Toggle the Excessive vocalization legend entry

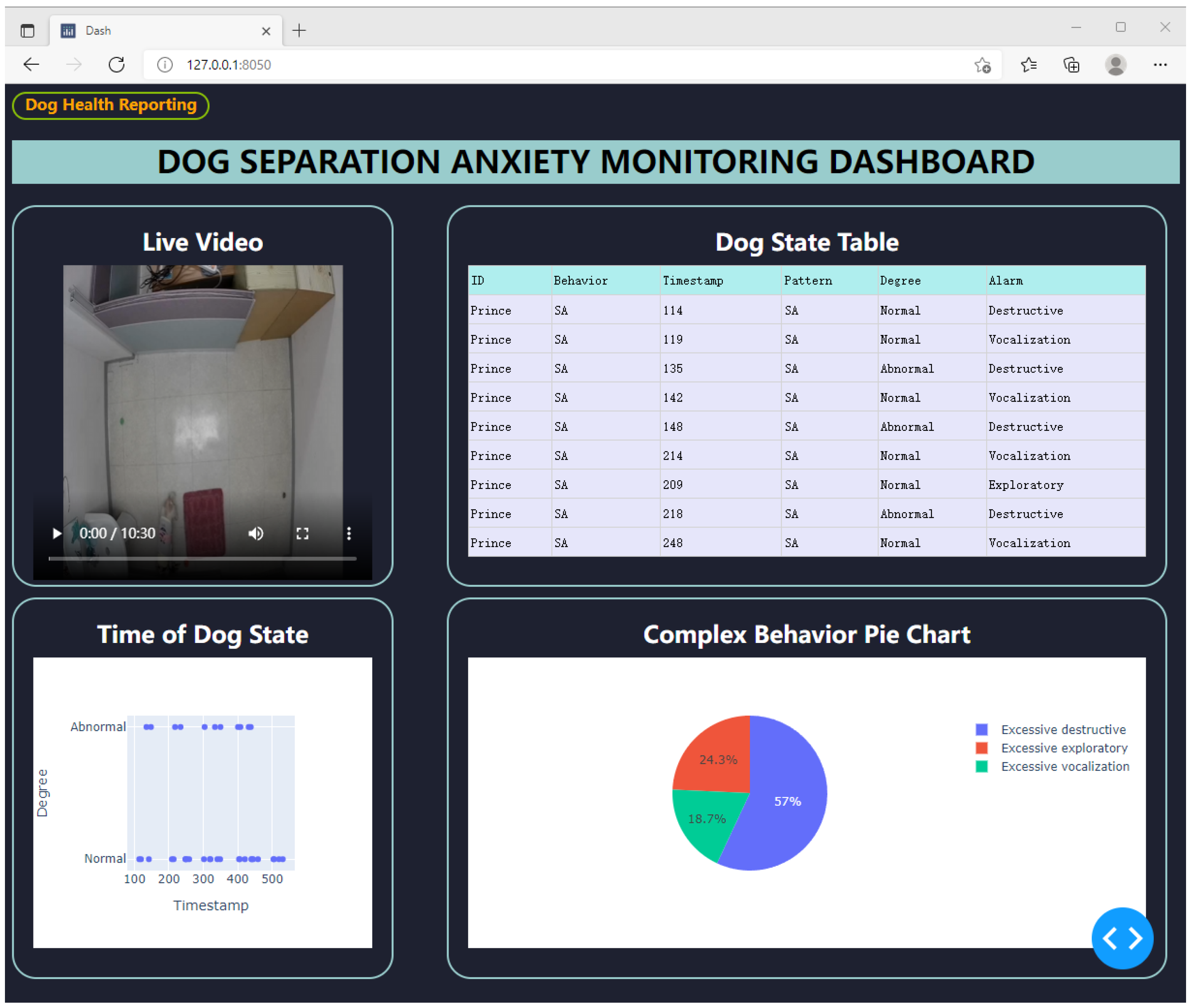pos(1064,766)
